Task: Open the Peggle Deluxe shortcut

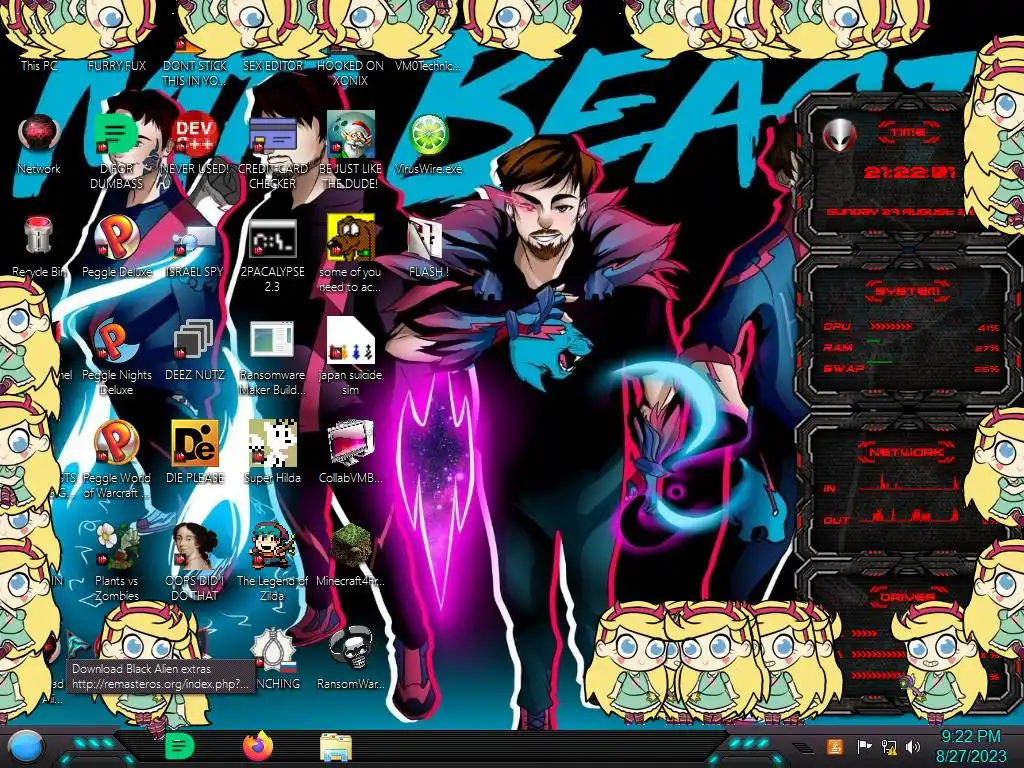Action: click(x=116, y=237)
